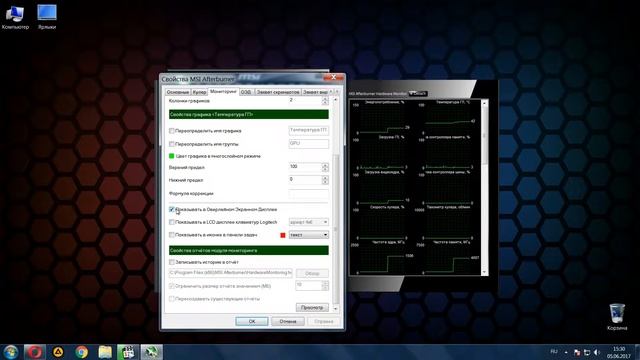Viewport: 640px width, 360px height.
Task: Uncheck Показывать в Оверлейном Экранном Дисплее
Action: [172, 209]
